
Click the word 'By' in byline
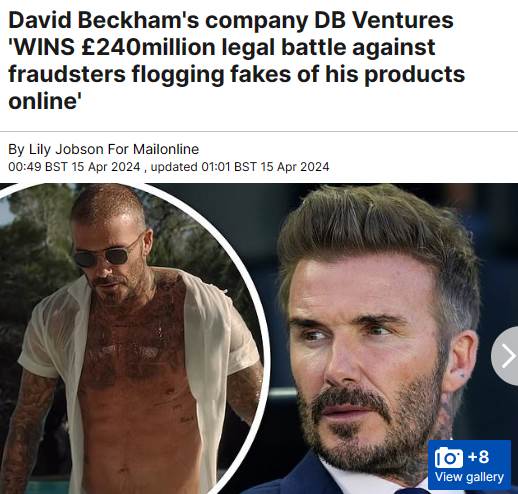[16, 149]
